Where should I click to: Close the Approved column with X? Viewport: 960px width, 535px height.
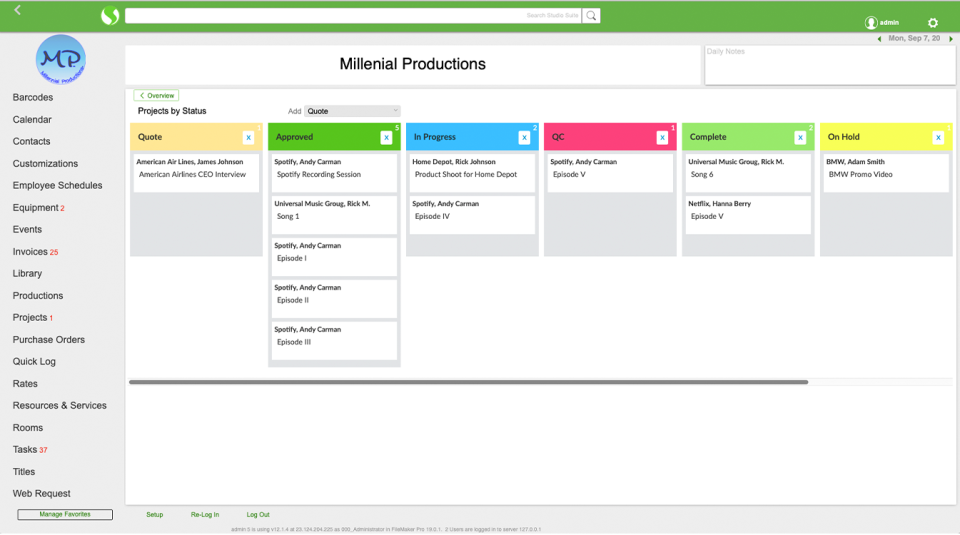(x=386, y=138)
